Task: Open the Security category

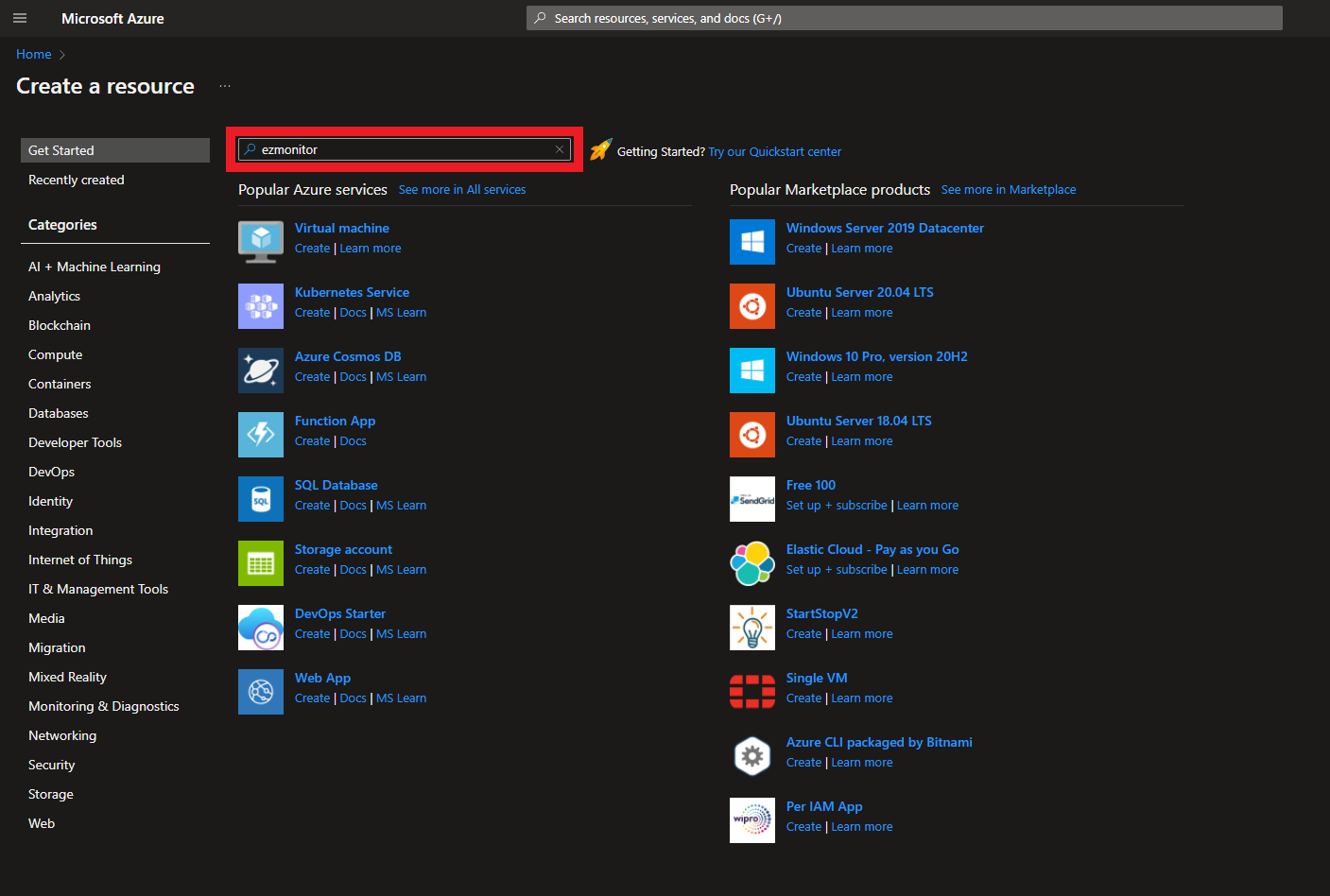Action: click(x=51, y=765)
